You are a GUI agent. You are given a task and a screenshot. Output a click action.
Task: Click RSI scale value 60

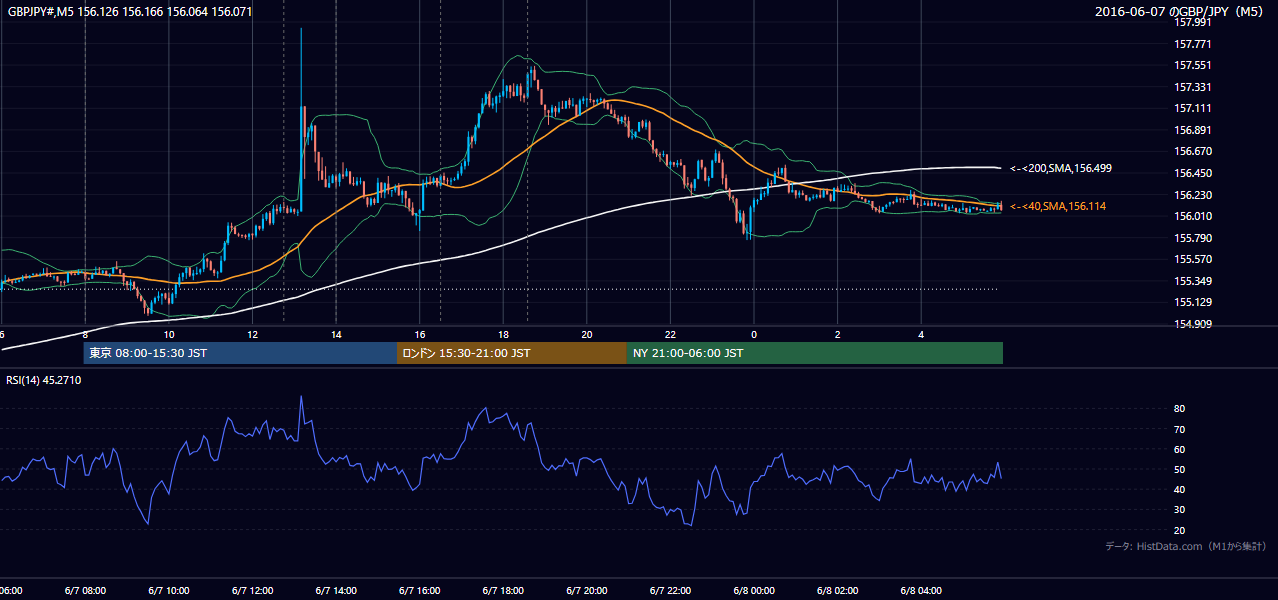click(x=1180, y=449)
